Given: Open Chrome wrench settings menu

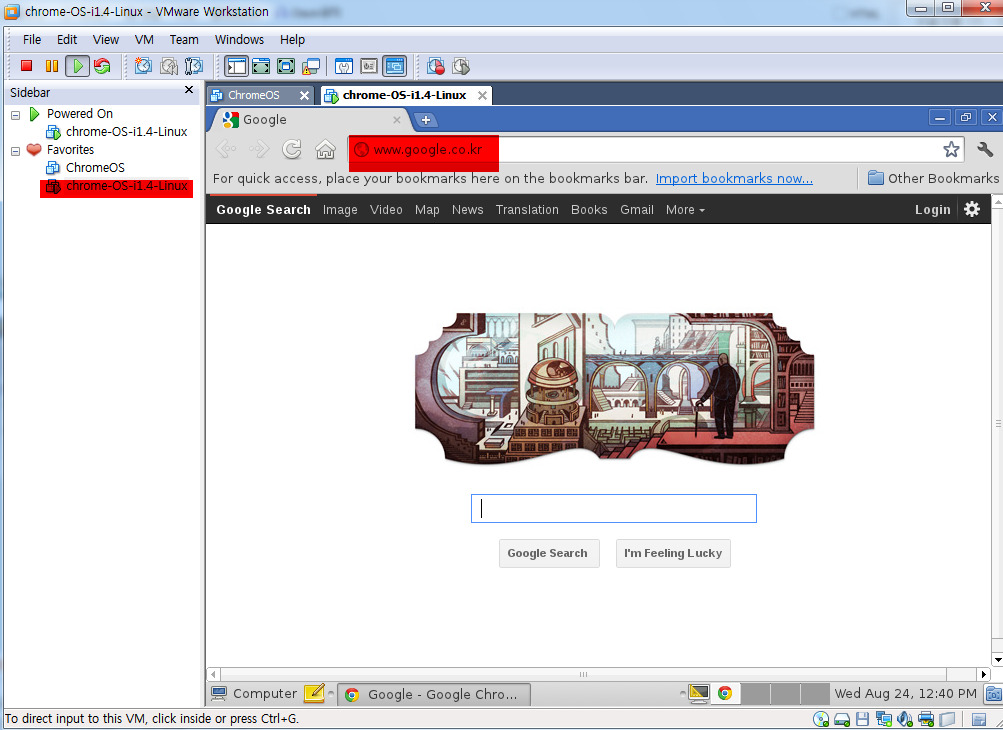Looking at the screenshot, I should click(985, 150).
